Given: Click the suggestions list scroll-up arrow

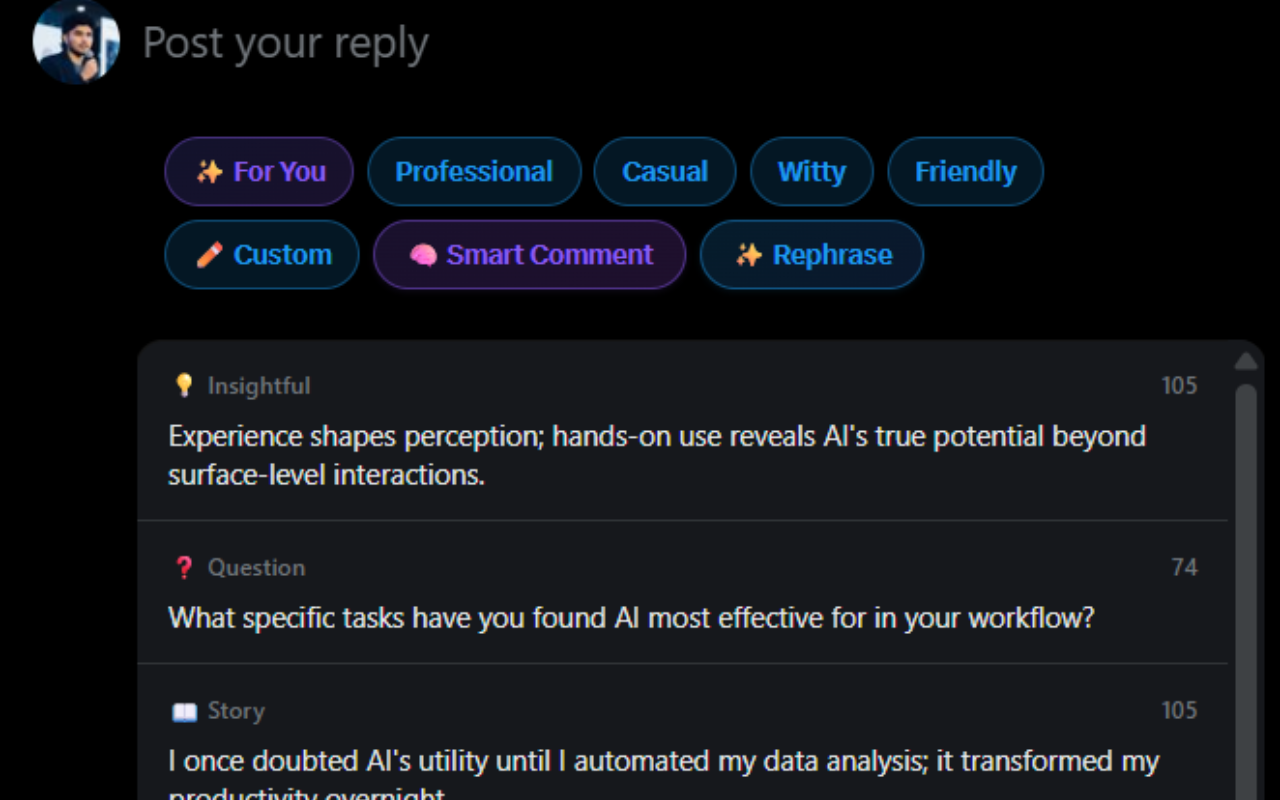Looking at the screenshot, I should [x=1246, y=361].
